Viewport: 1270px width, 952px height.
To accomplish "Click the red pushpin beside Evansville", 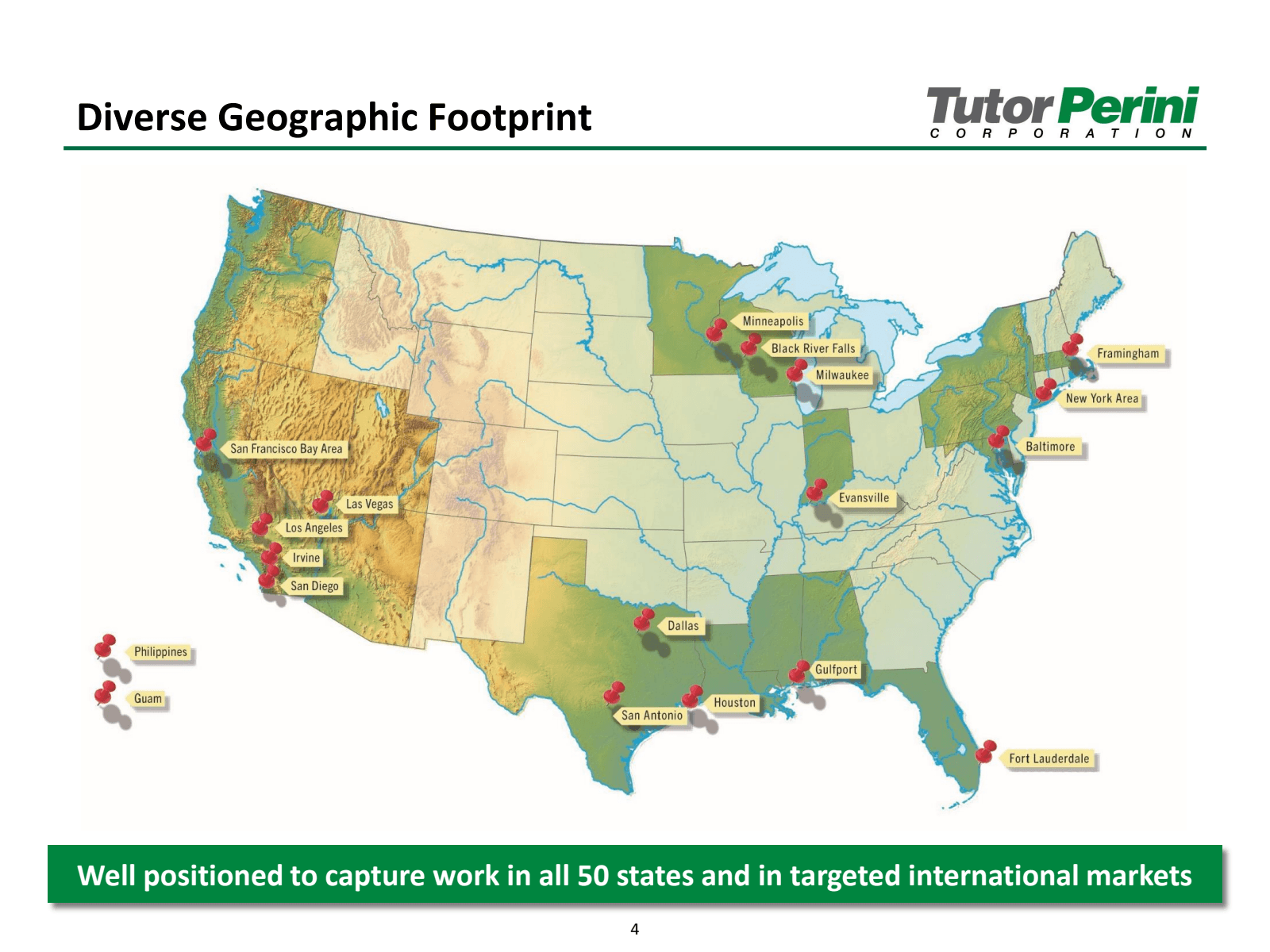I will [817, 490].
